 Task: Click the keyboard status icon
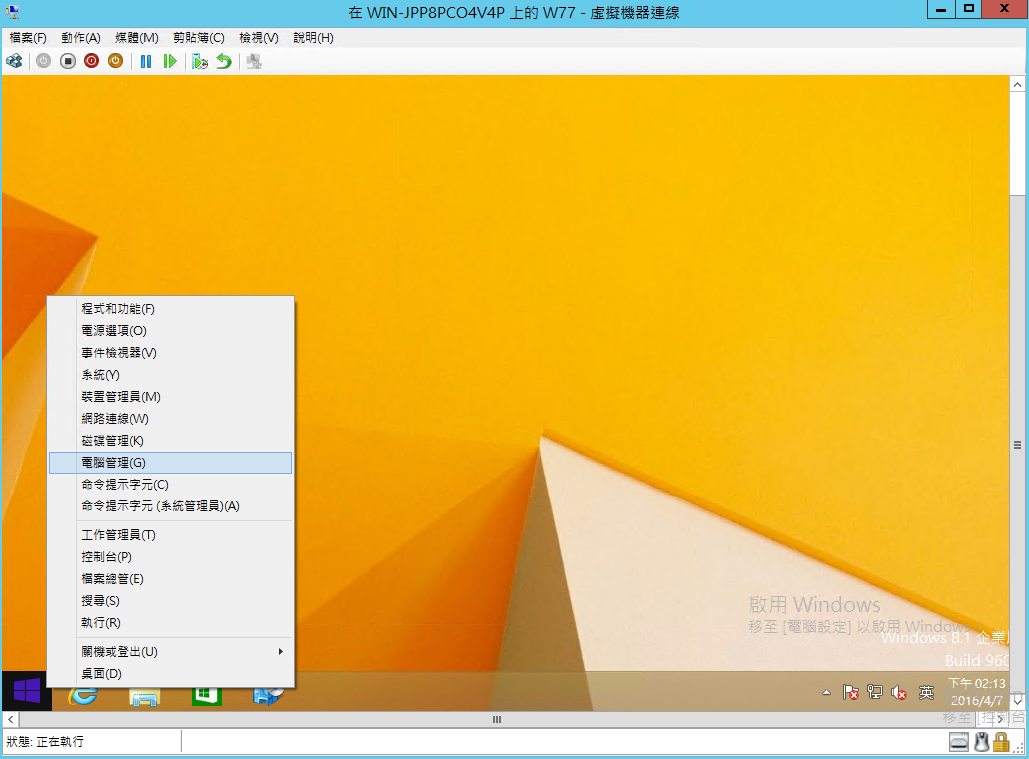click(959, 742)
